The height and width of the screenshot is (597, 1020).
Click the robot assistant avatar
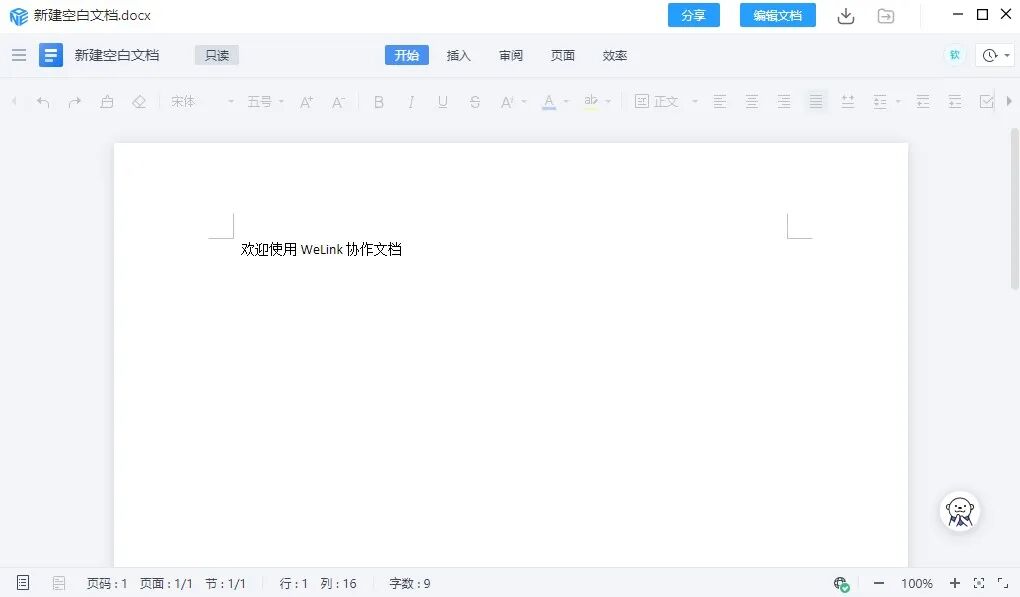click(x=959, y=511)
